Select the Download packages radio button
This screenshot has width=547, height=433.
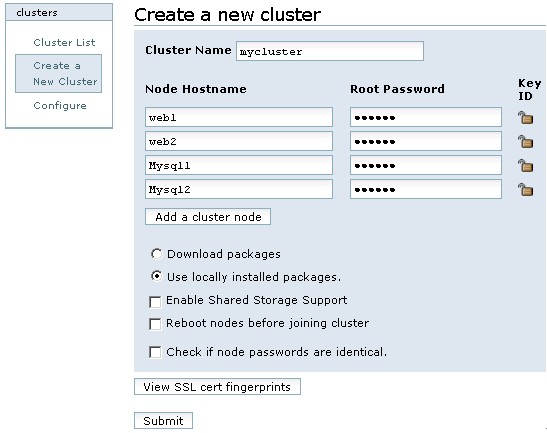coord(156,254)
